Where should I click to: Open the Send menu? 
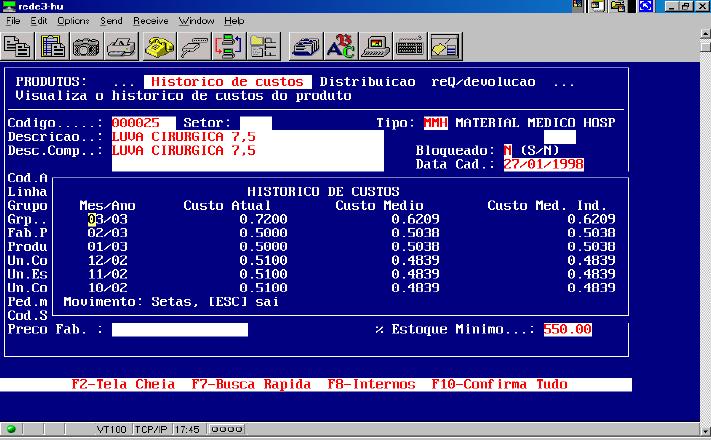click(x=111, y=21)
